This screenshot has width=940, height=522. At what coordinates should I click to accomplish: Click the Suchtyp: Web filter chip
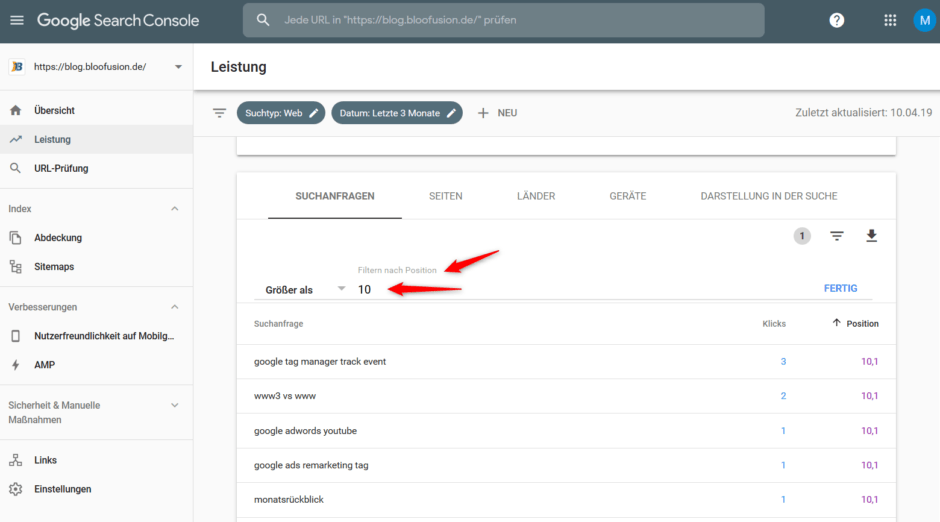pos(281,113)
